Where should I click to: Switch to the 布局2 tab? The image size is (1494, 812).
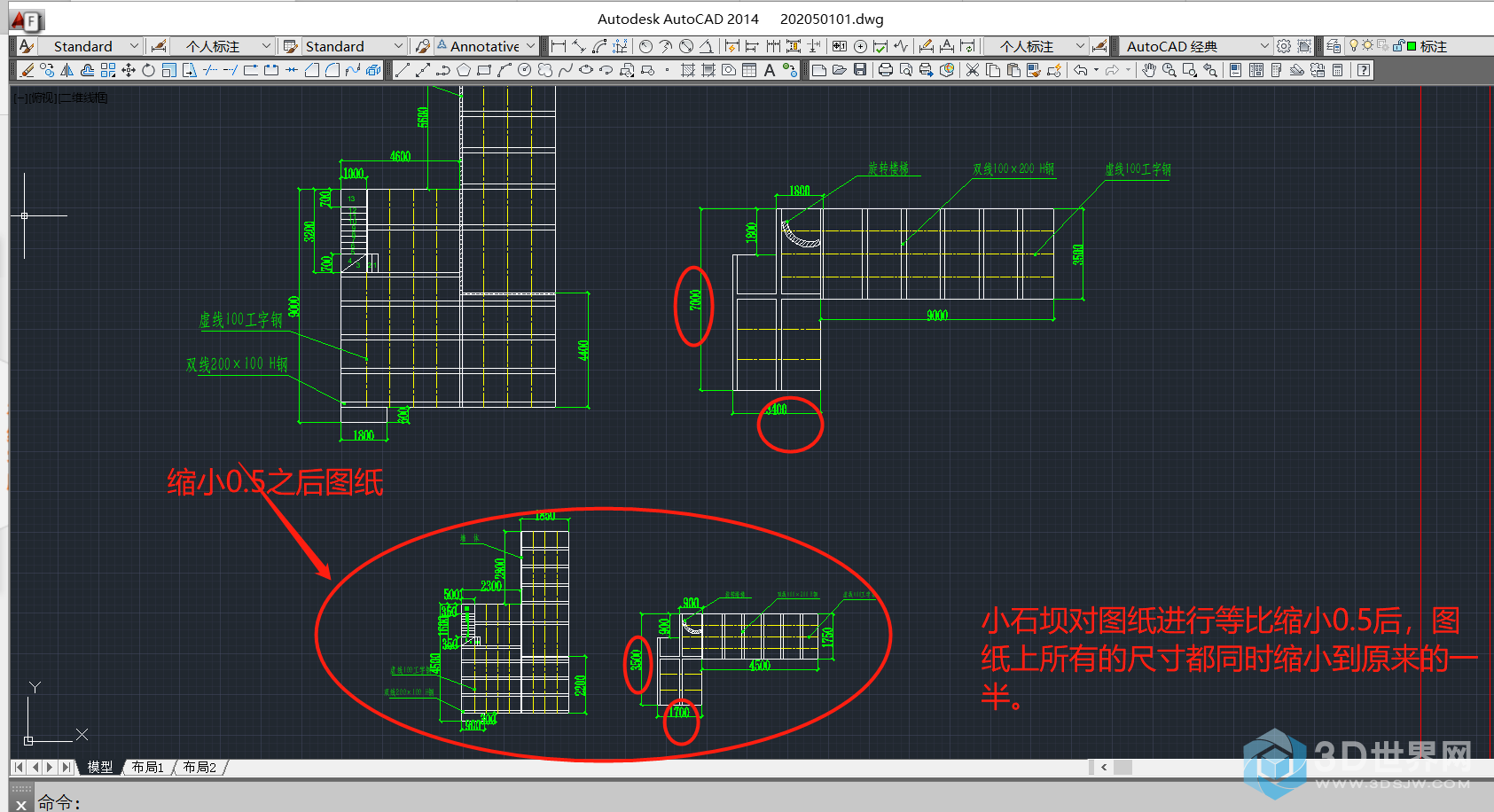coord(199,767)
